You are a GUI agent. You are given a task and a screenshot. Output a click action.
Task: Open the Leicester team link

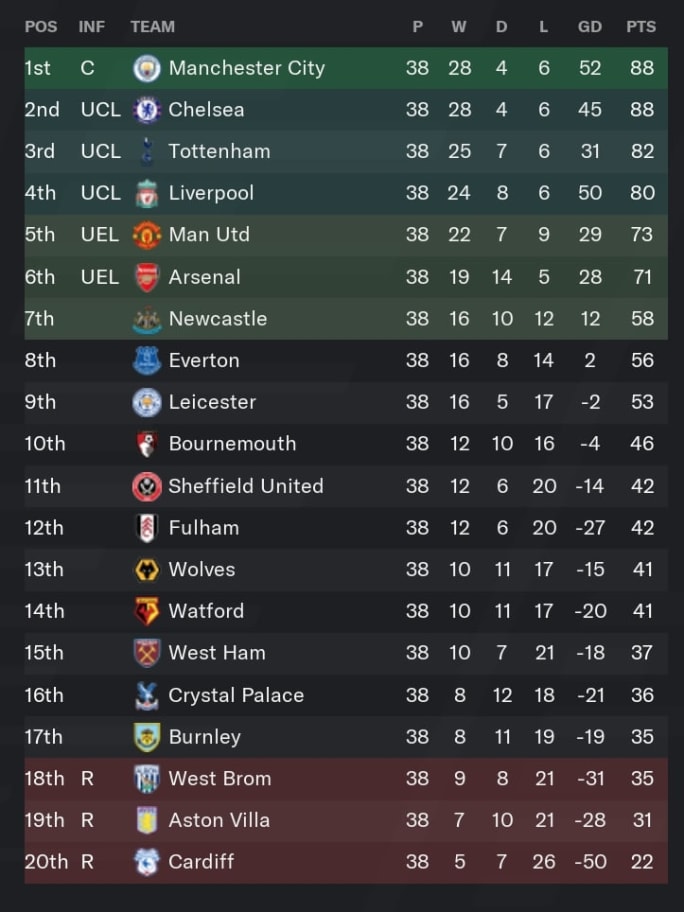click(212, 402)
